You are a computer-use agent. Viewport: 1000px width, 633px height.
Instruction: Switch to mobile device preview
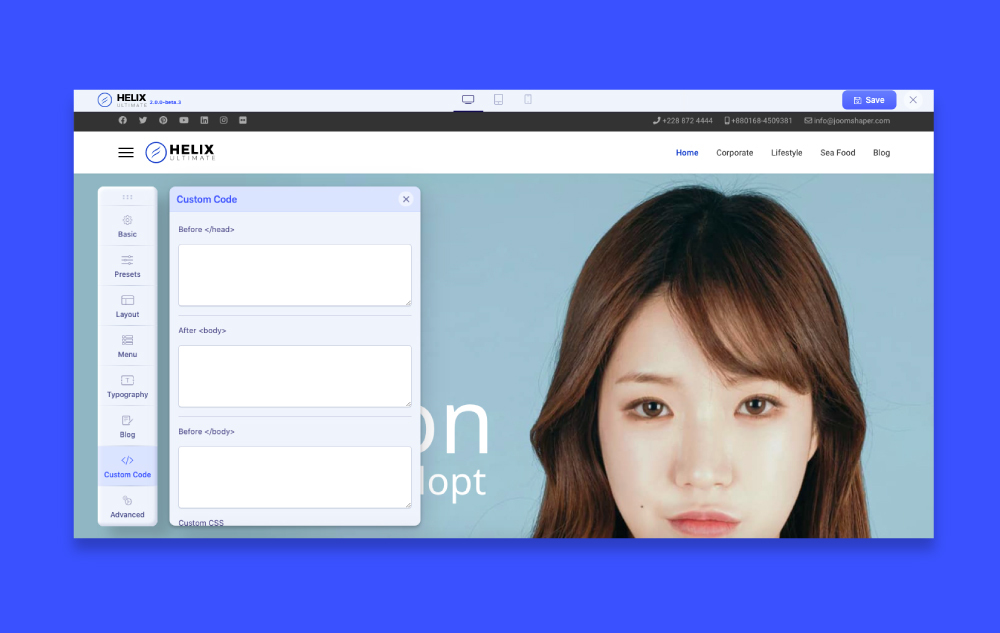(528, 99)
